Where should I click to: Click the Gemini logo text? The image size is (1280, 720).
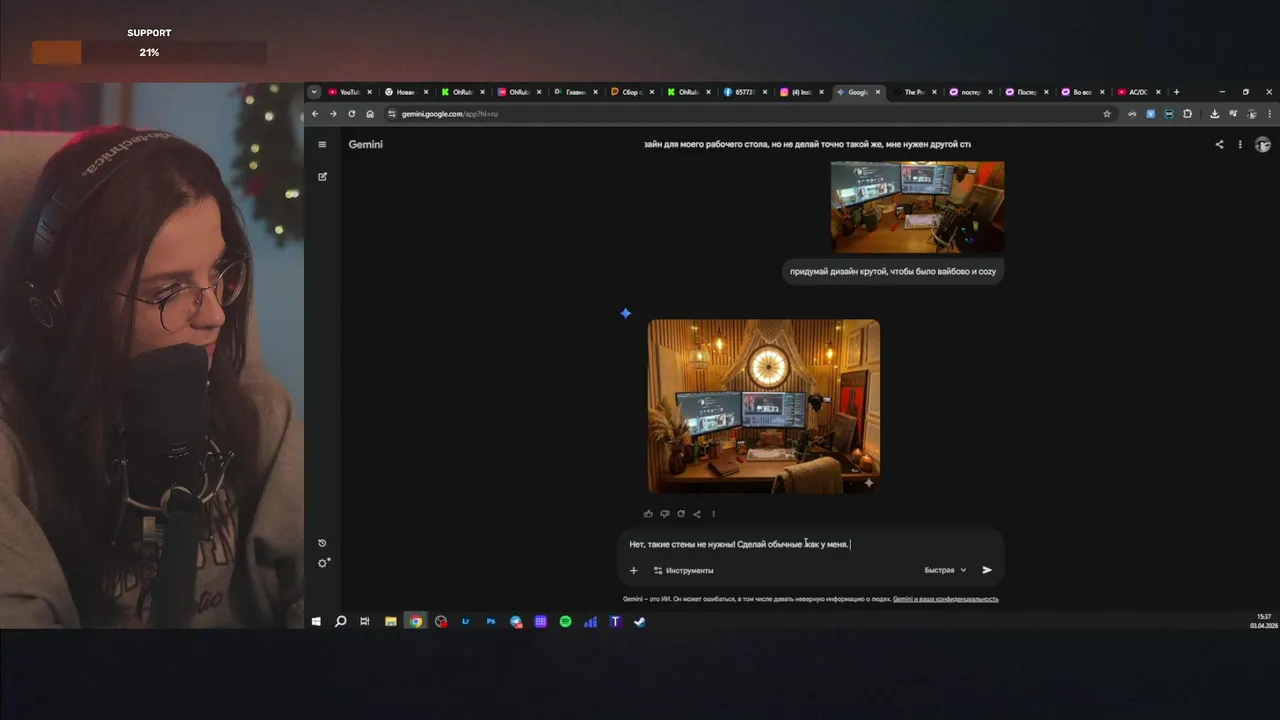tap(365, 144)
